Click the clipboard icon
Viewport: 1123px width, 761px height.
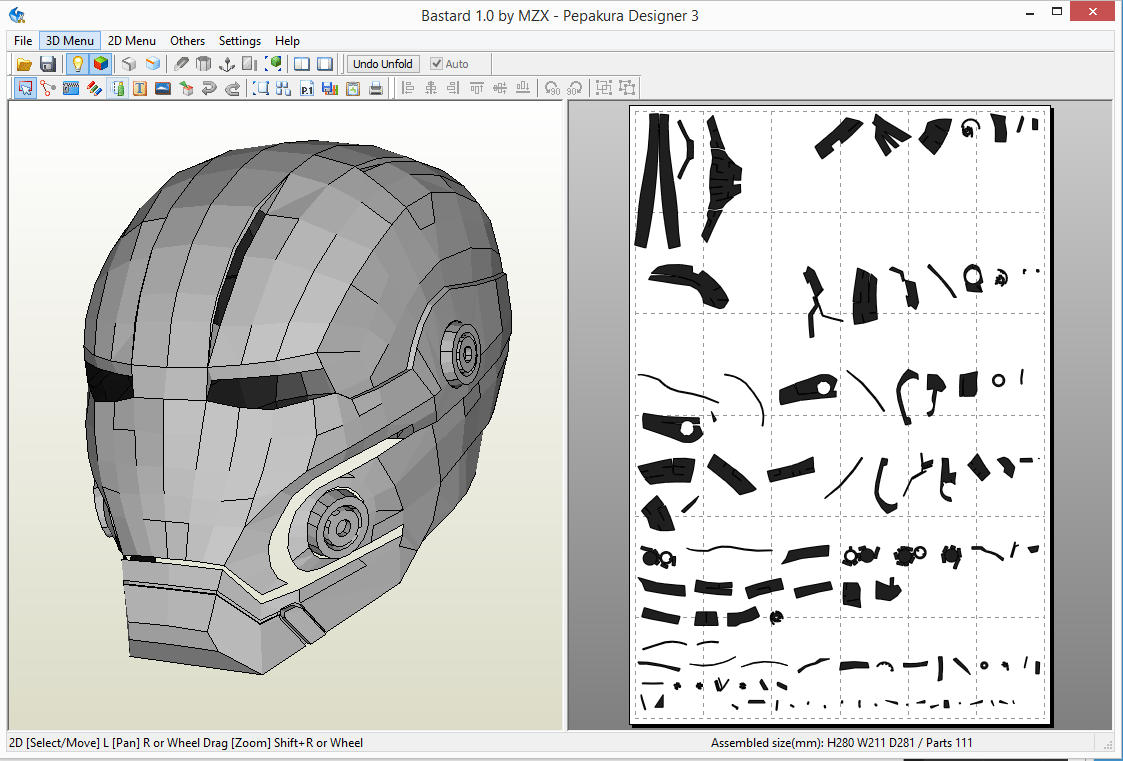pyautogui.click(x=352, y=88)
